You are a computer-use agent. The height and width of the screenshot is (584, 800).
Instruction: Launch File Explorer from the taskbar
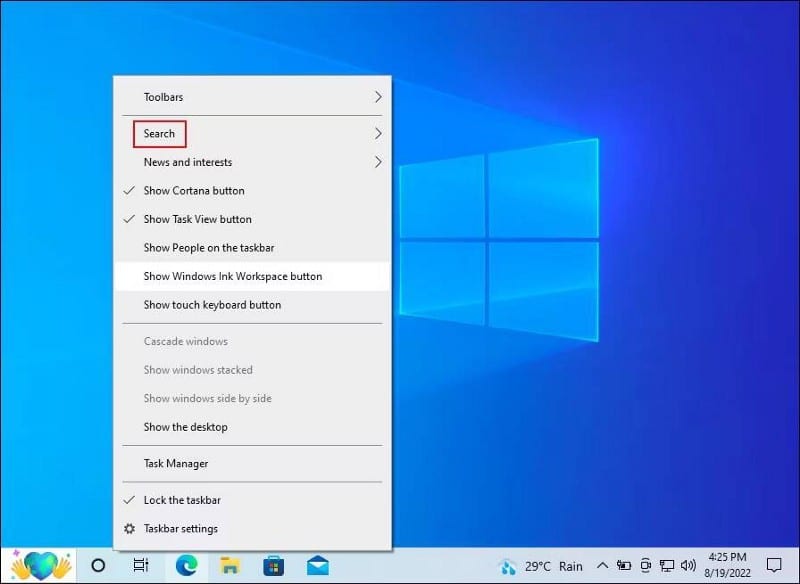[x=229, y=565]
